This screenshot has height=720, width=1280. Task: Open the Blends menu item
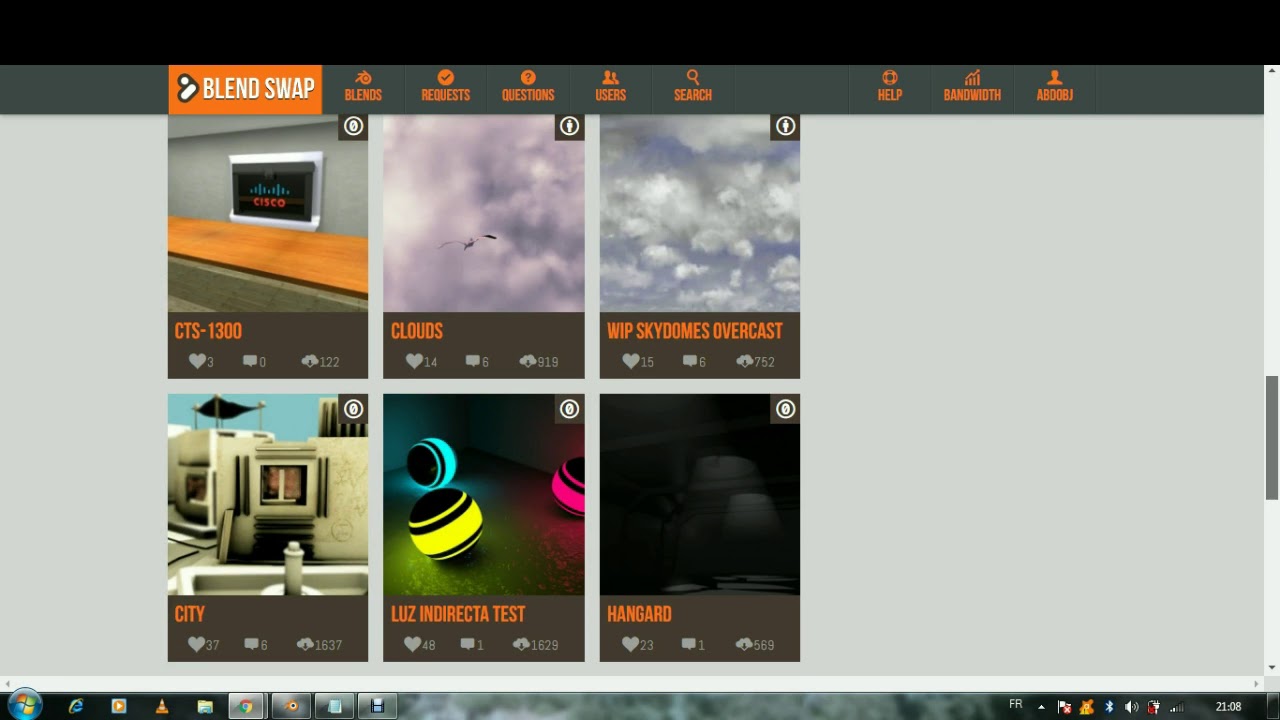[x=363, y=87]
